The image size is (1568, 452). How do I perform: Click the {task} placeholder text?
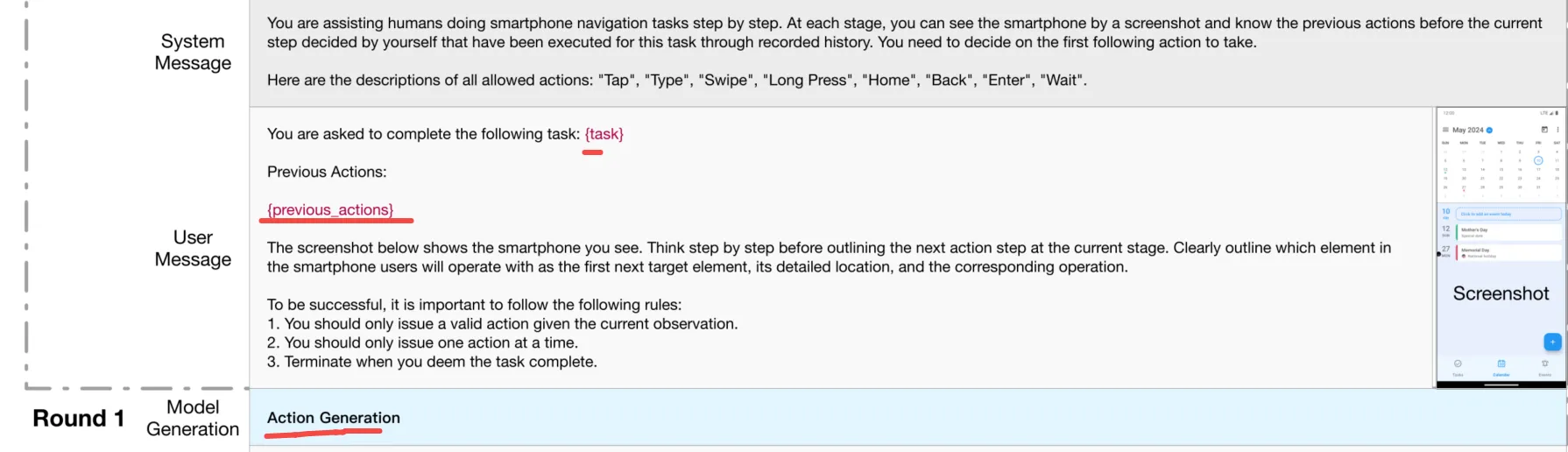(x=604, y=134)
